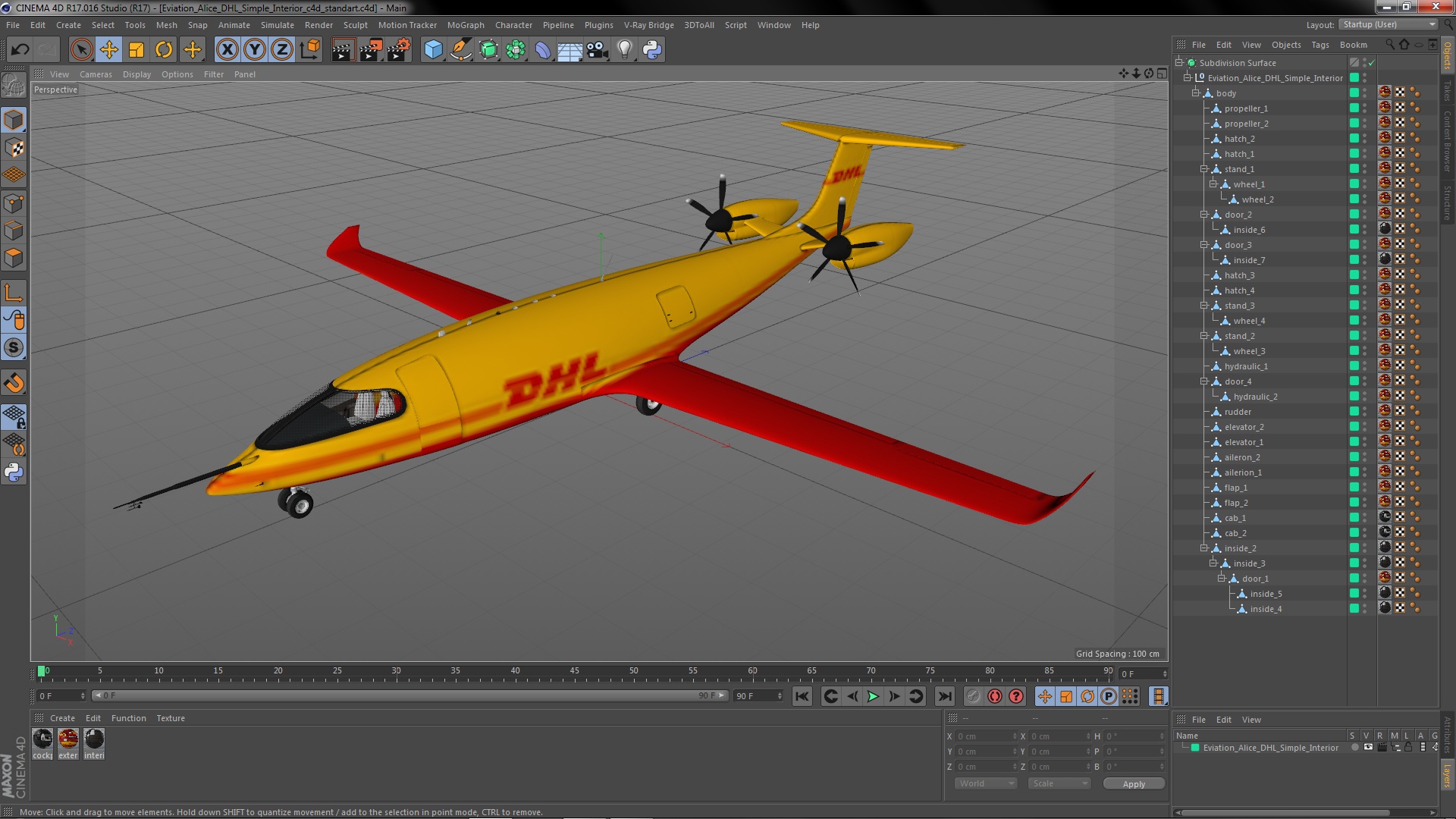Open the World coordinate dropdown
Image resolution: width=1456 pixels, height=819 pixels.
[x=985, y=783]
